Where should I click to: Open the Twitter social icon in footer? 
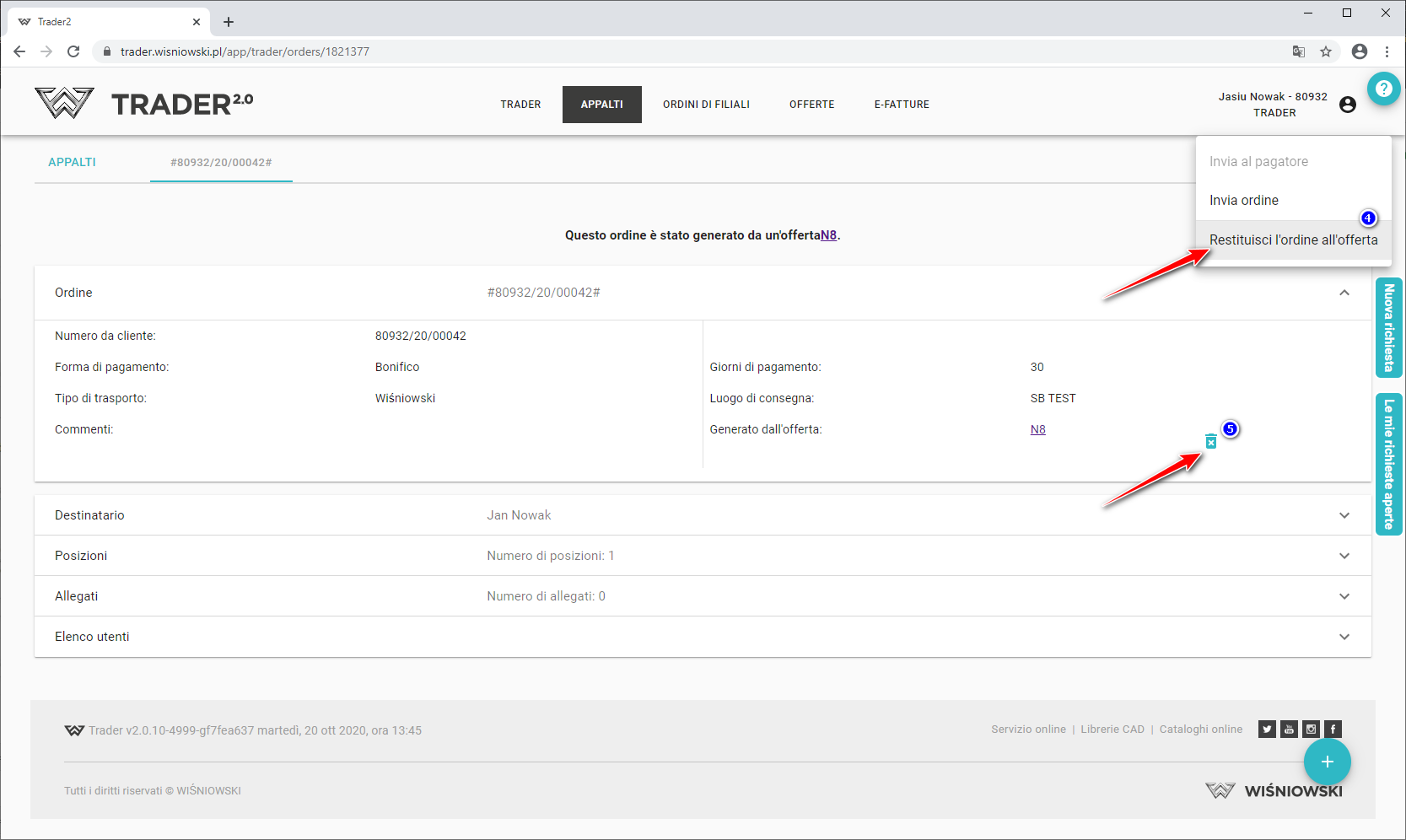[1267, 730]
